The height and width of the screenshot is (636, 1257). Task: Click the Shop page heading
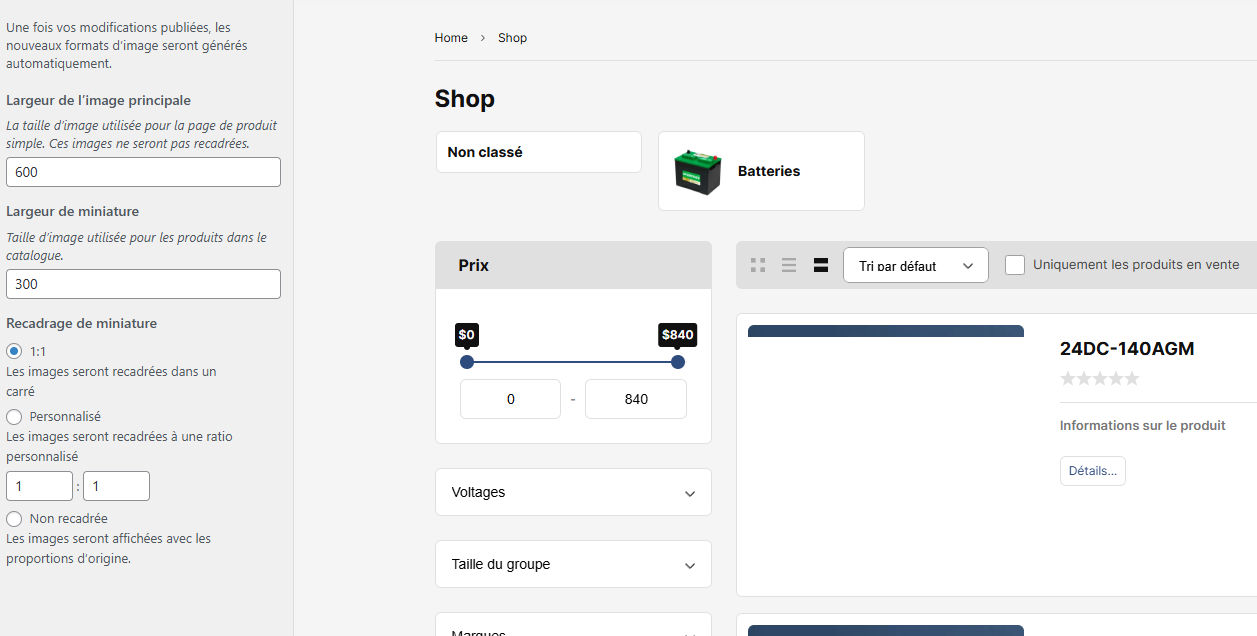click(465, 99)
